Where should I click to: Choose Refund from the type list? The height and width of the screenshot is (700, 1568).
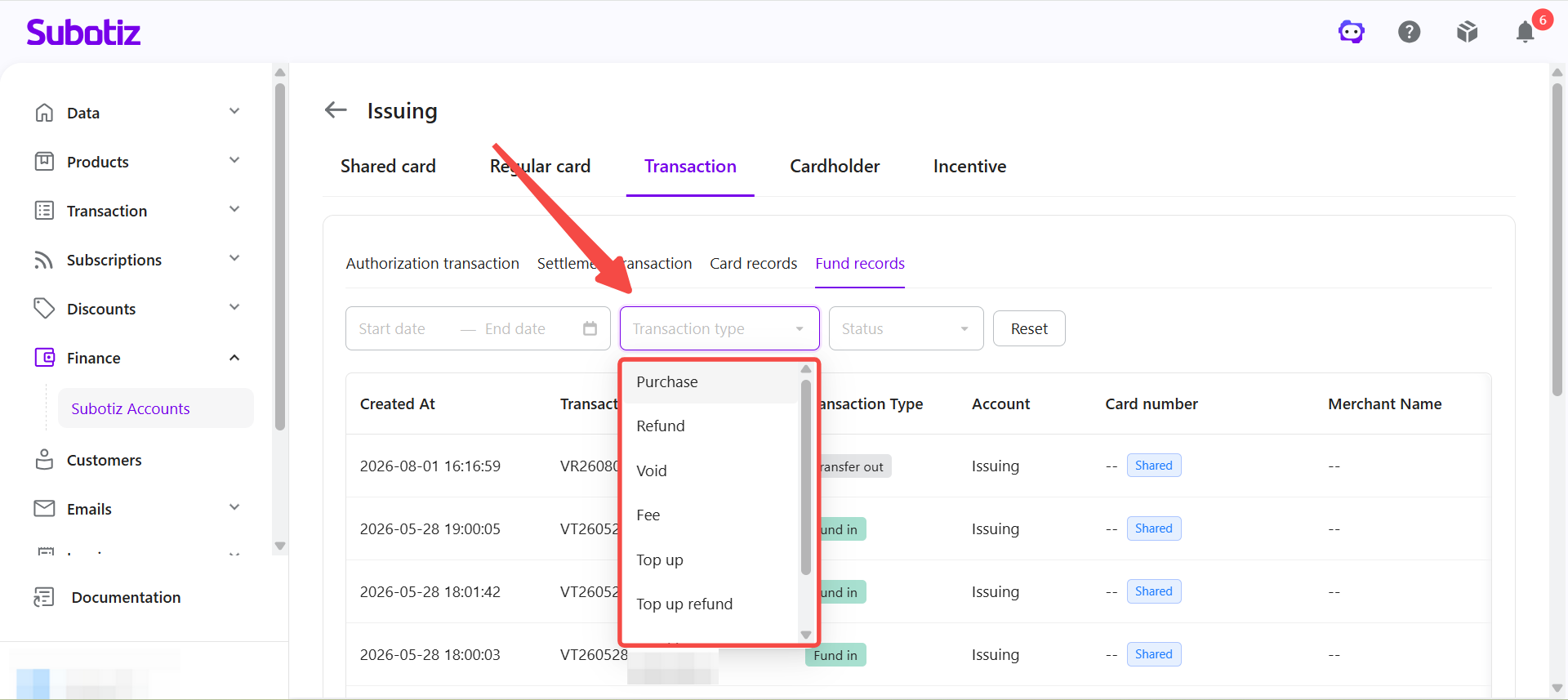coord(710,426)
